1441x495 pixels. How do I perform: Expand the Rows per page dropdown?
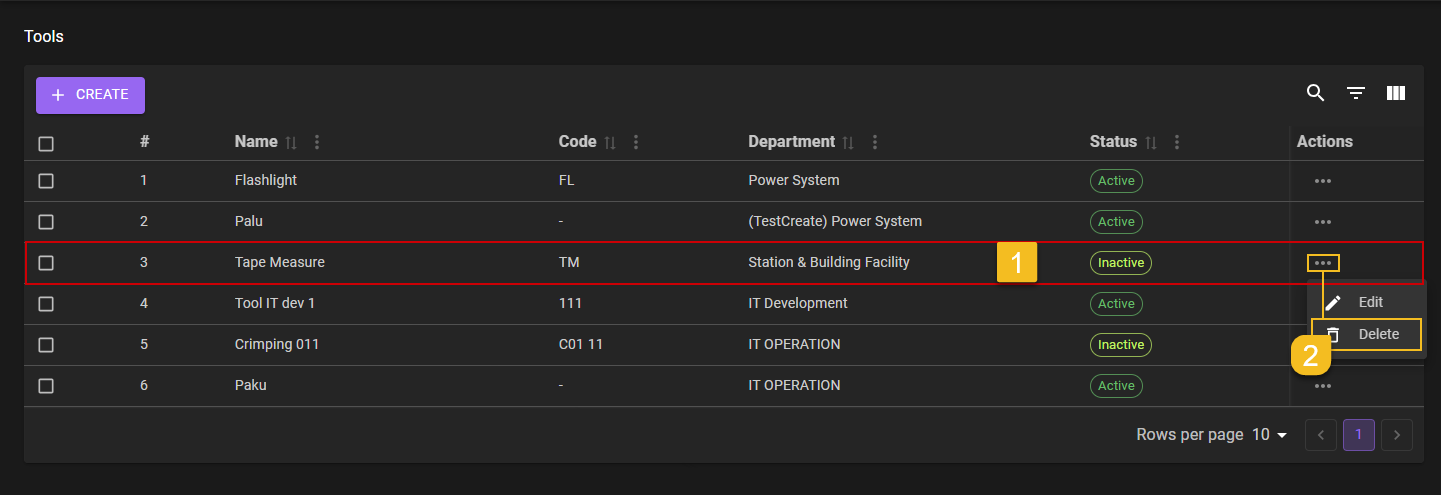(1270, 435)
